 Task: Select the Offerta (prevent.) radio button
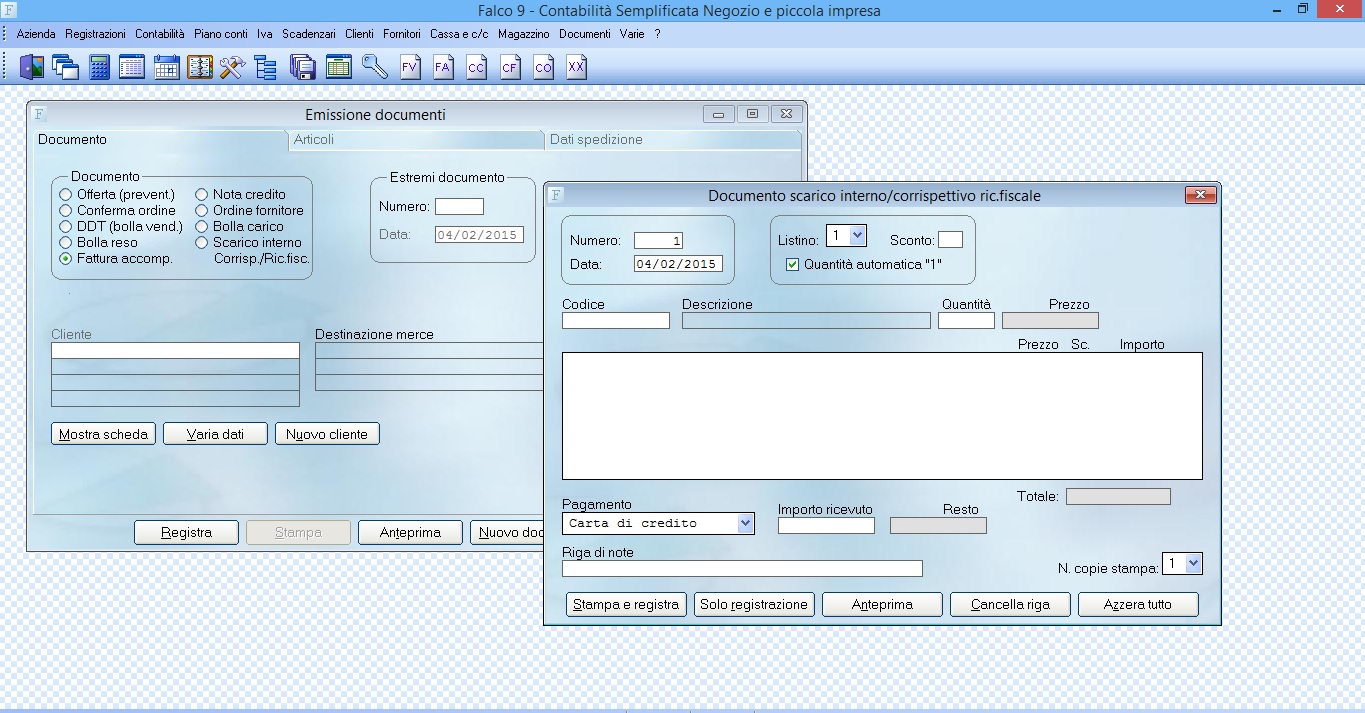point(66,194)
